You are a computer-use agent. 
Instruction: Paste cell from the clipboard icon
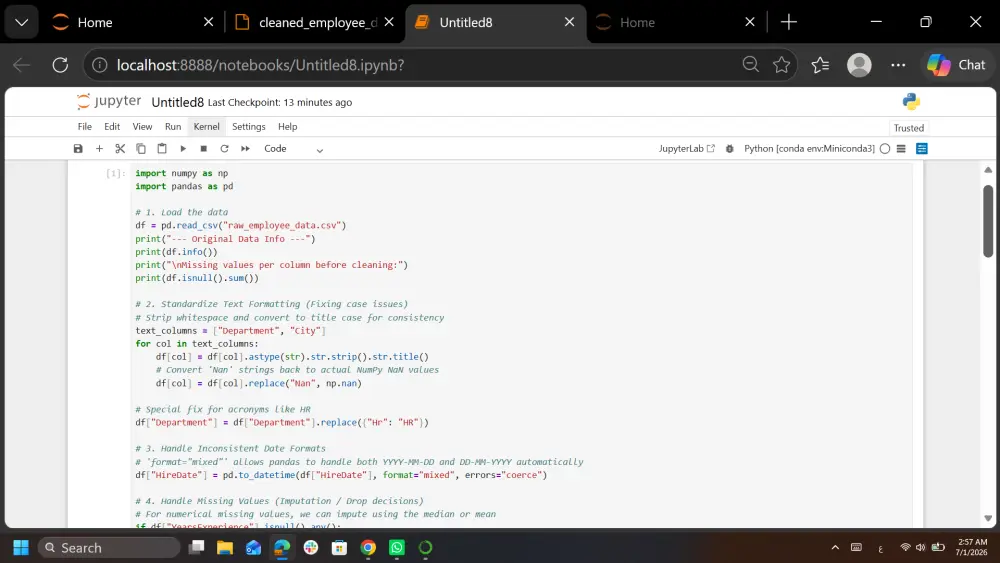[x=162, y=149]
